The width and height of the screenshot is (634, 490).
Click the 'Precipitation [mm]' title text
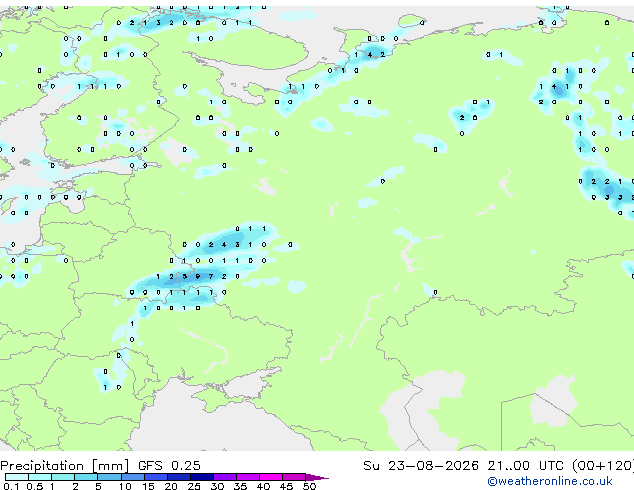click(65, 466)
